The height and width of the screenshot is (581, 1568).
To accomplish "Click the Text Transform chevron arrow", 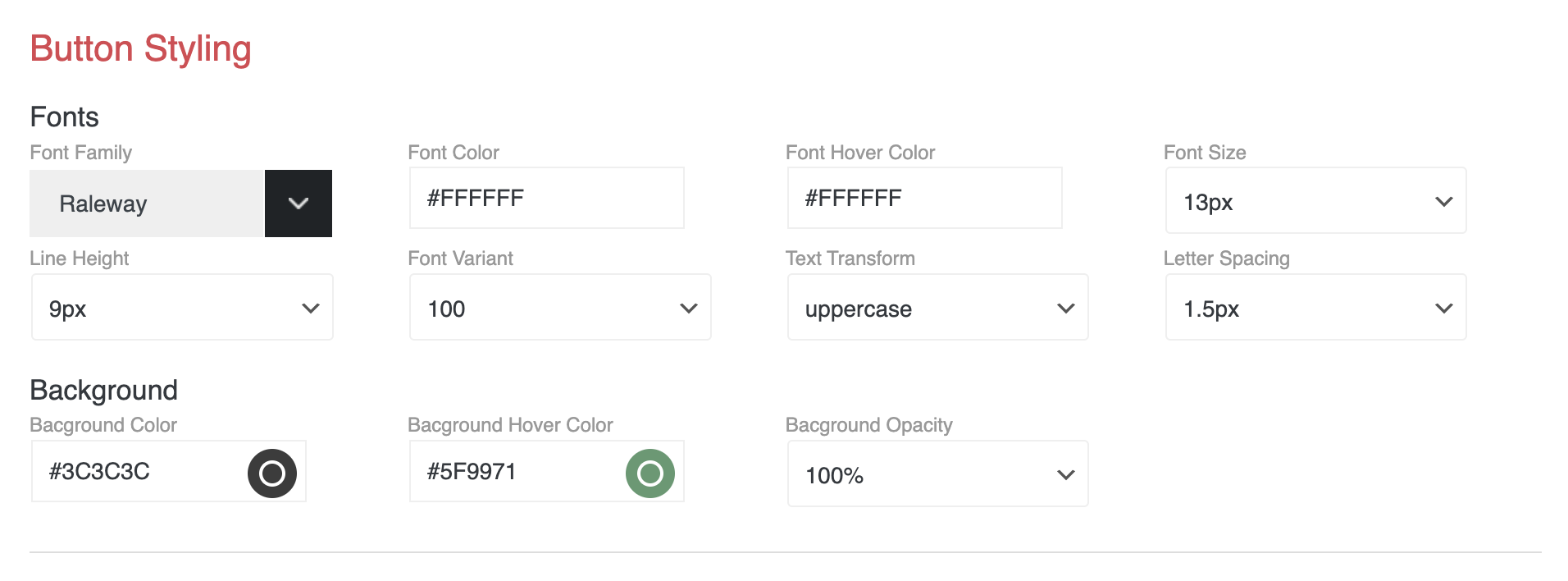I will coord(1066,309).
